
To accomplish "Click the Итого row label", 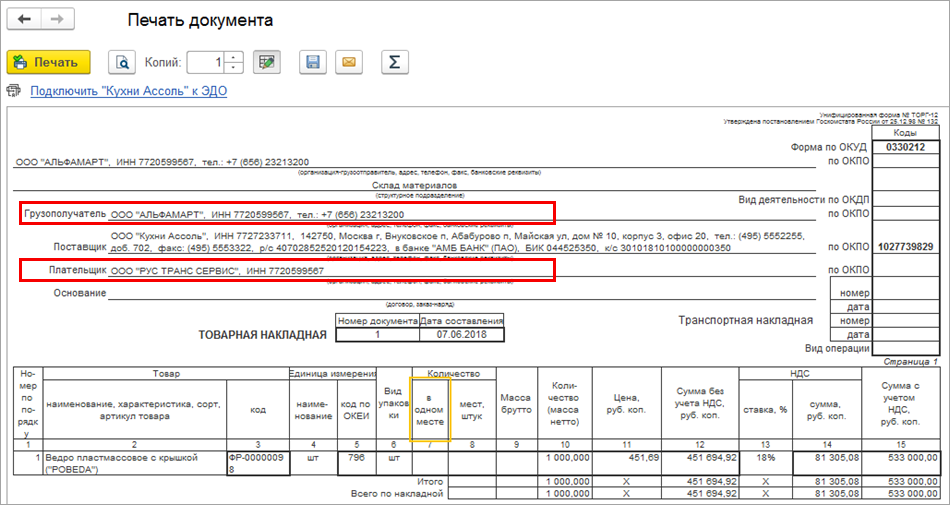I will (431, 481).
